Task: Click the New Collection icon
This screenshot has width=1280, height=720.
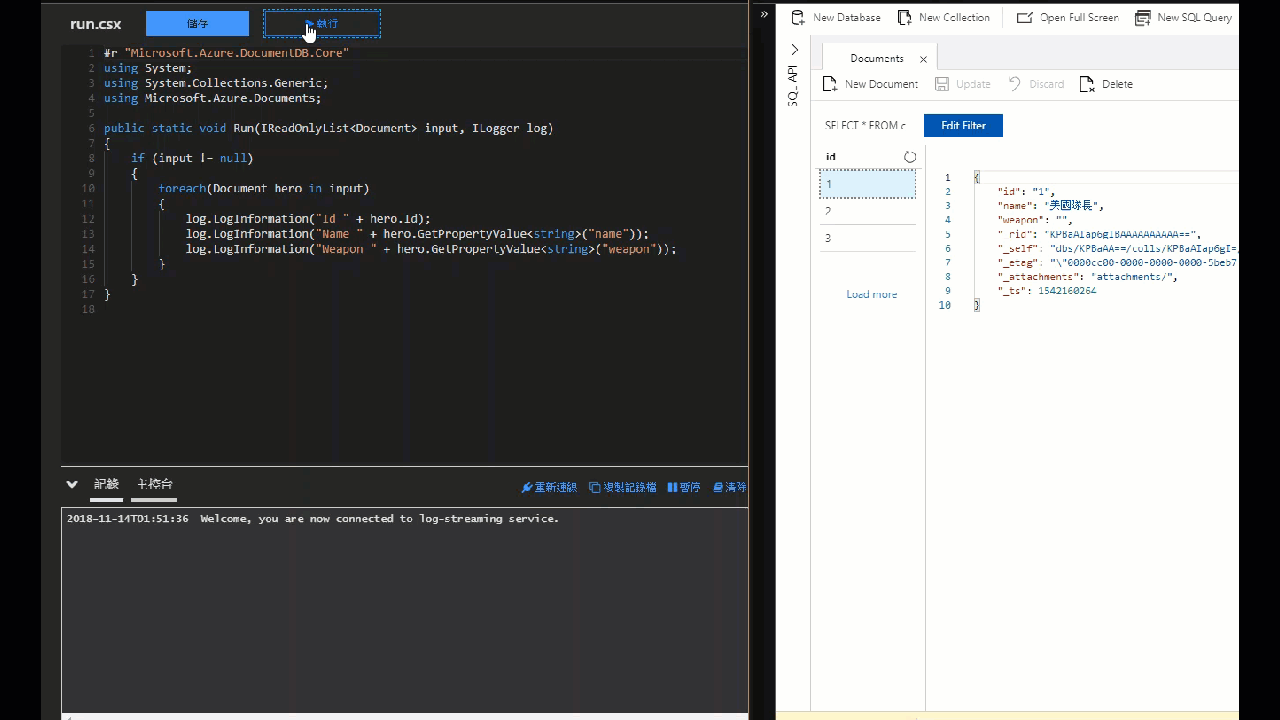Action: click(904, 18)
